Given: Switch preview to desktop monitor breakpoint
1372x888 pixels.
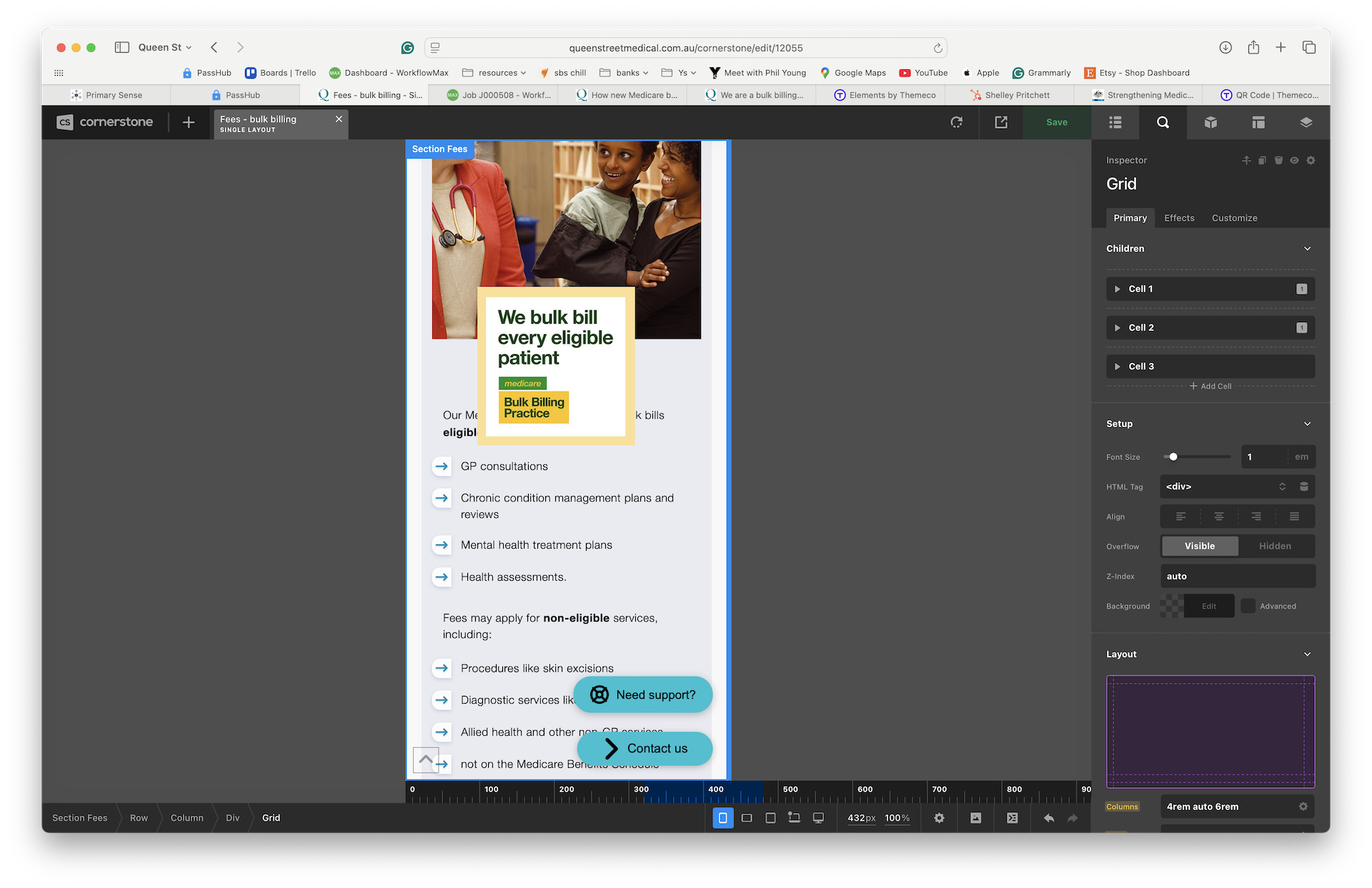Looking at the screenshot, I should (818, 818).
